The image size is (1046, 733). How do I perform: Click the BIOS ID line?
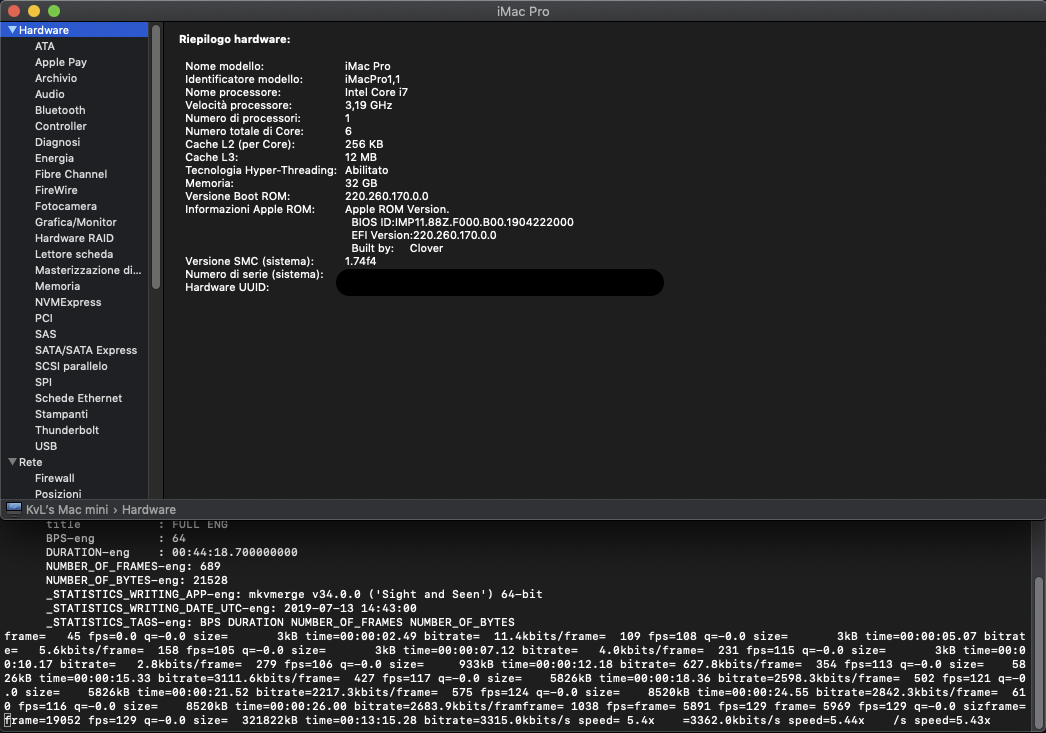click(462, 222)
